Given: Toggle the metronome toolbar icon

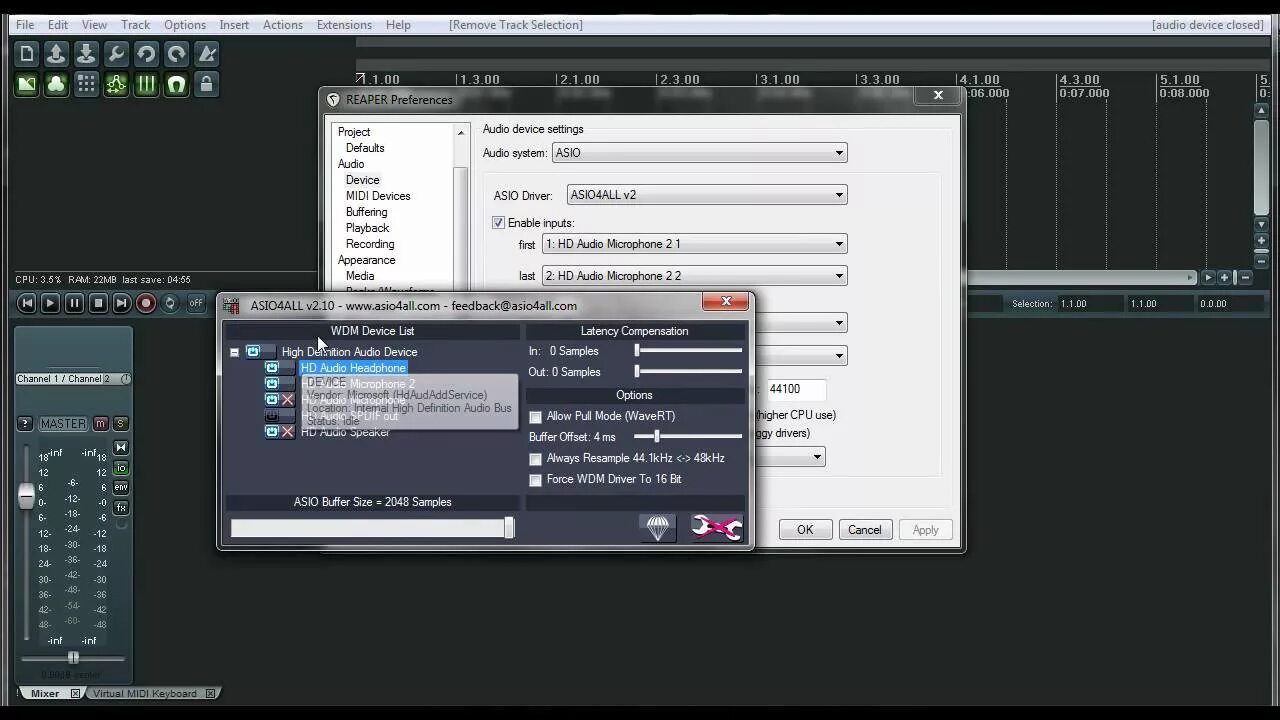Looking at the screenshot, I should (x=207, y=54).
